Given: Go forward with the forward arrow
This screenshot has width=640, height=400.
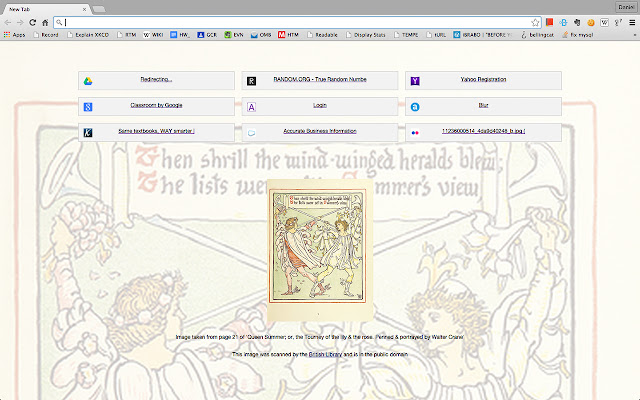Looking at the screenshot, I should (20, 22).
